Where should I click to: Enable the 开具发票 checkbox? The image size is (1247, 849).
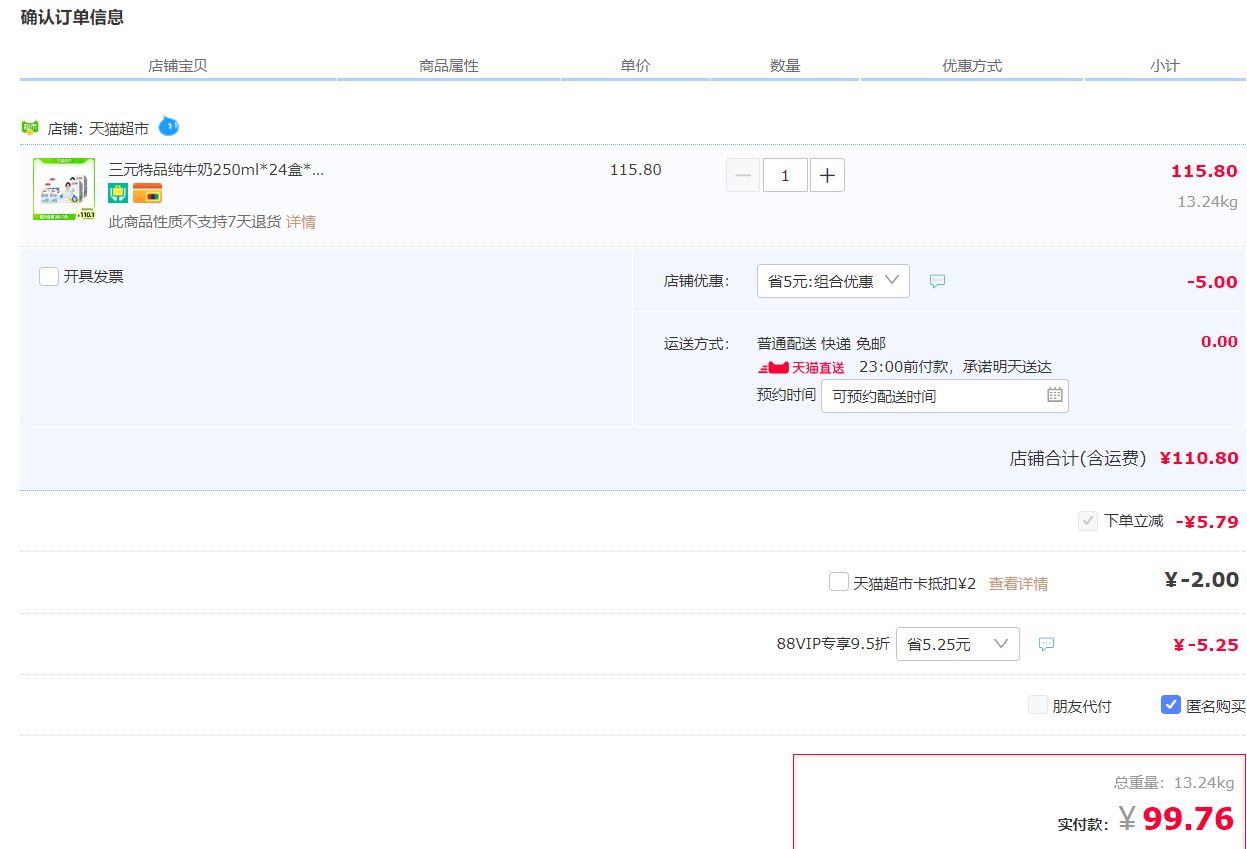49,276
